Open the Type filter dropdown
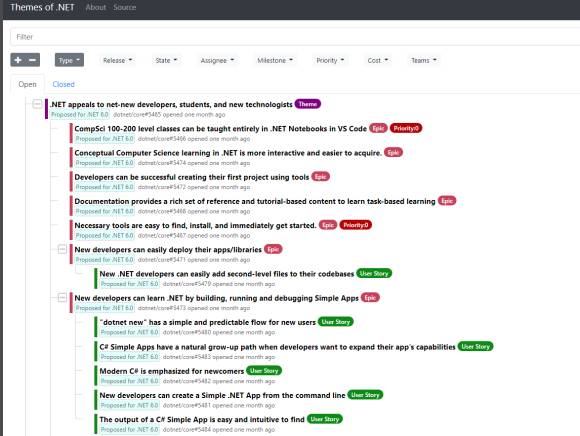This screenshot has width=580, height=436. coord(69,60)
